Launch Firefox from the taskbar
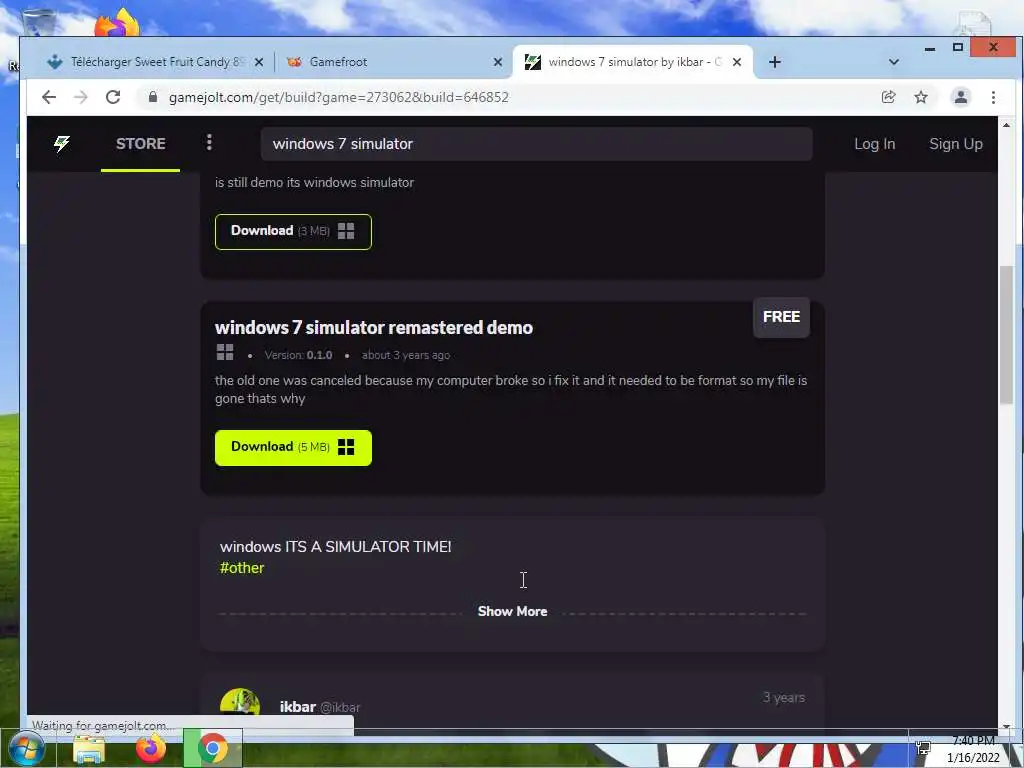The height and width of the screenshot is (768, 1024). 150,748
